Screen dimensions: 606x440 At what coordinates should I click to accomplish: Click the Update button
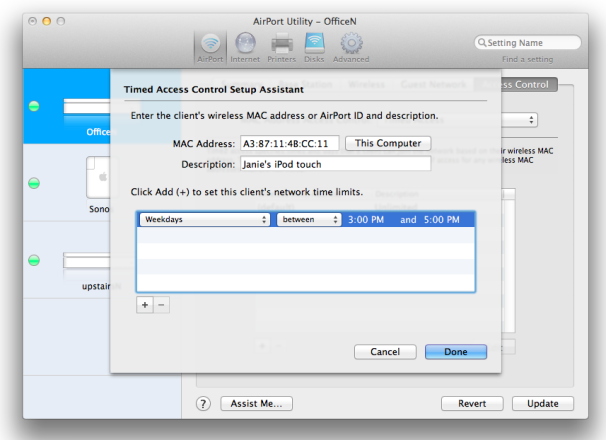pyautogui.click(x=543, y=404)
